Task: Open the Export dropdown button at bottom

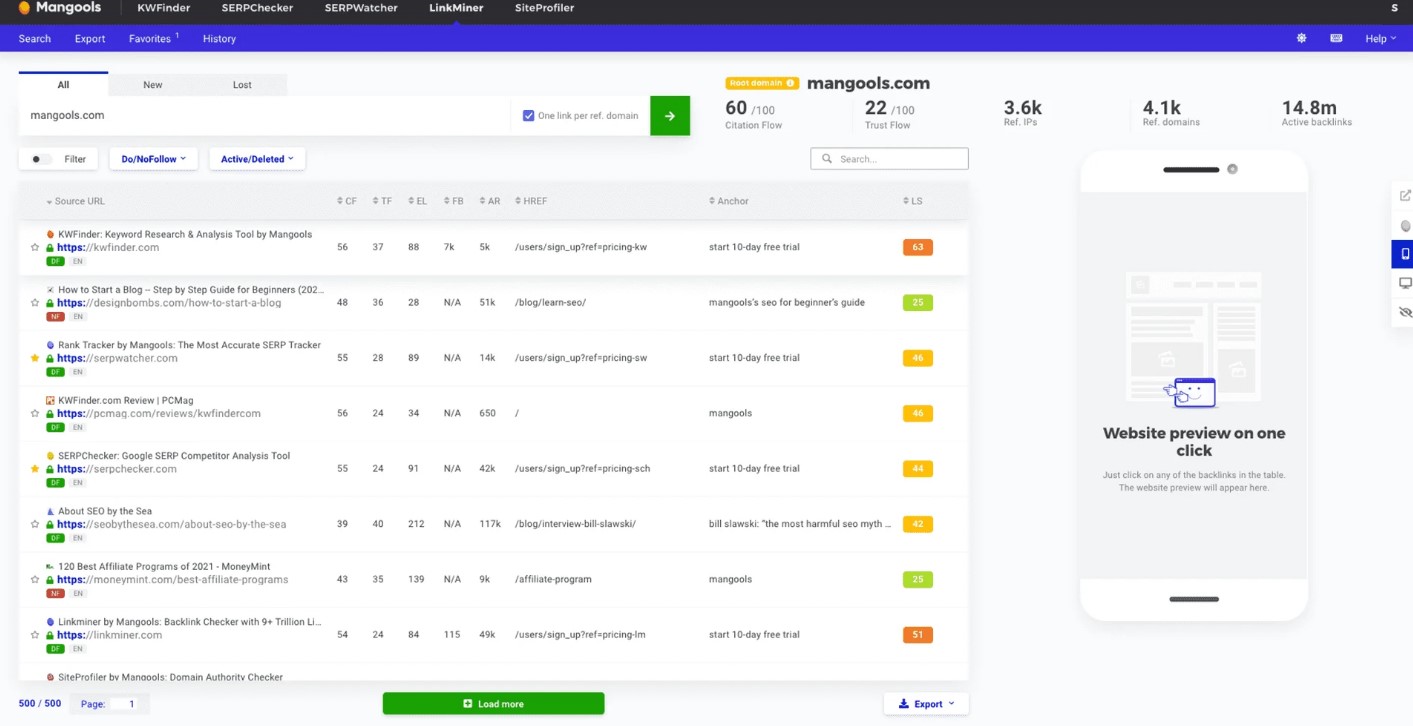Action: pos(926,704)
